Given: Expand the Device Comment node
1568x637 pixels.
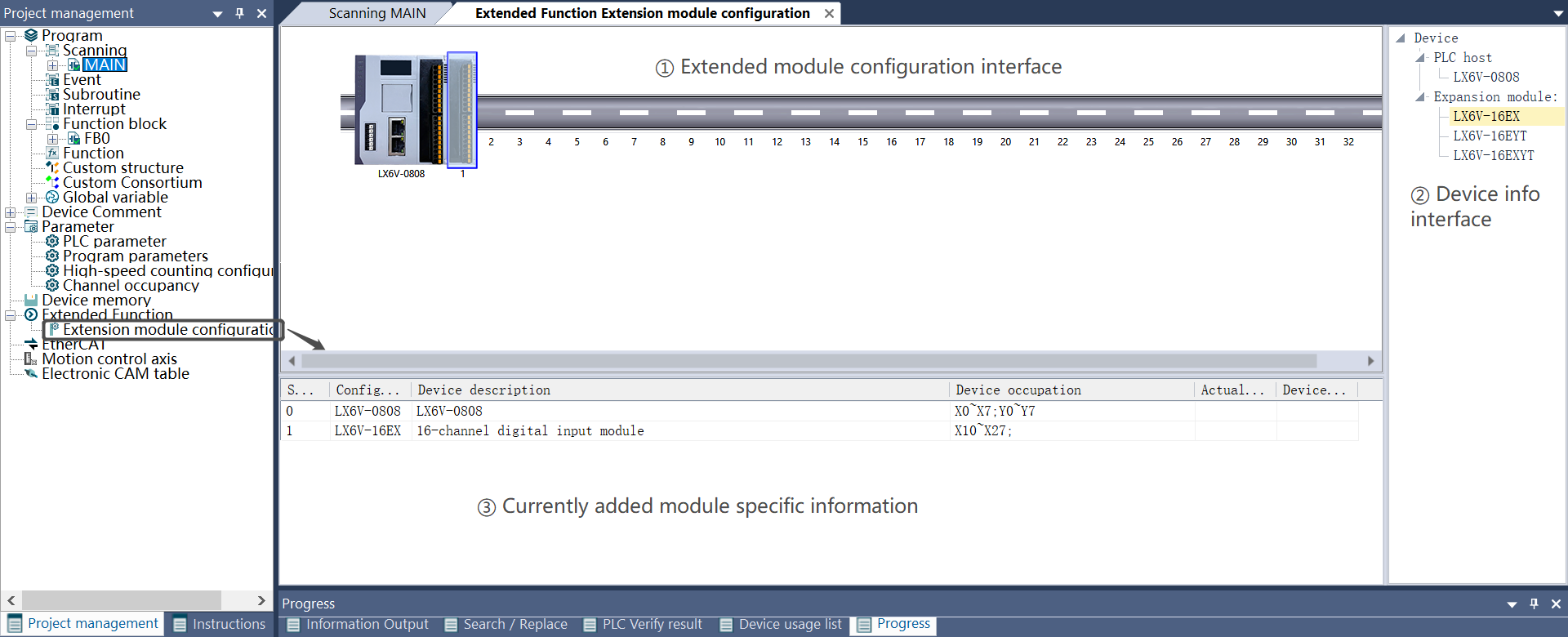Looking at the screenshot, I should click(x=11, y=212).
